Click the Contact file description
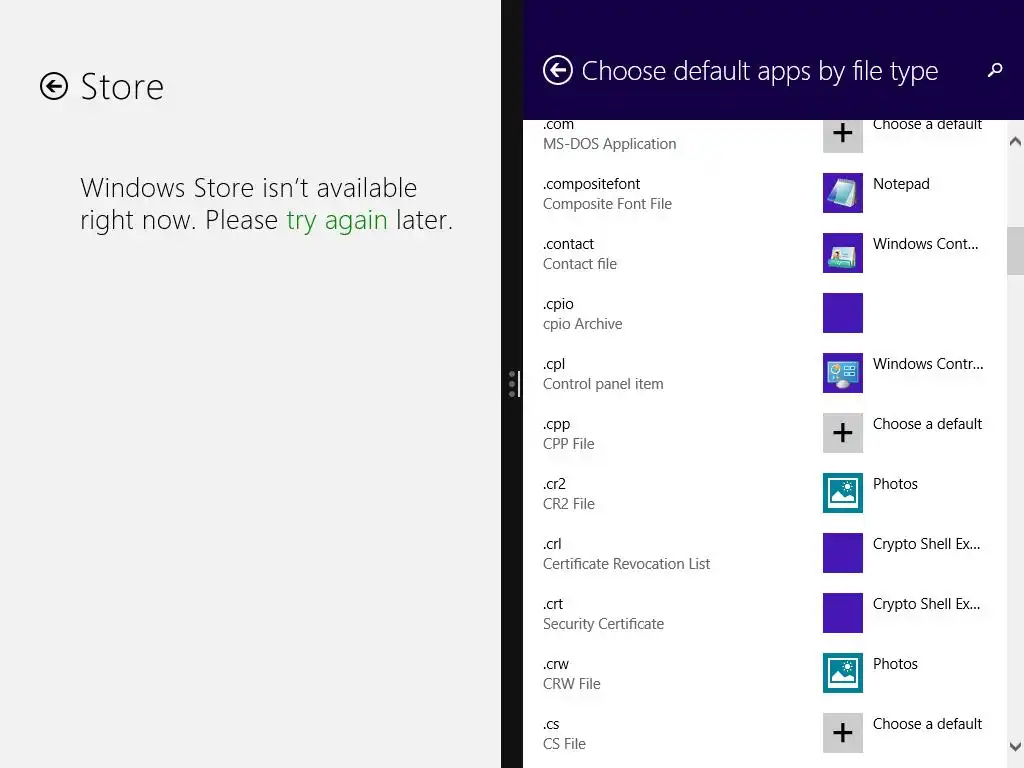This screenshot has height=768, width=1024. pos(580,264)
